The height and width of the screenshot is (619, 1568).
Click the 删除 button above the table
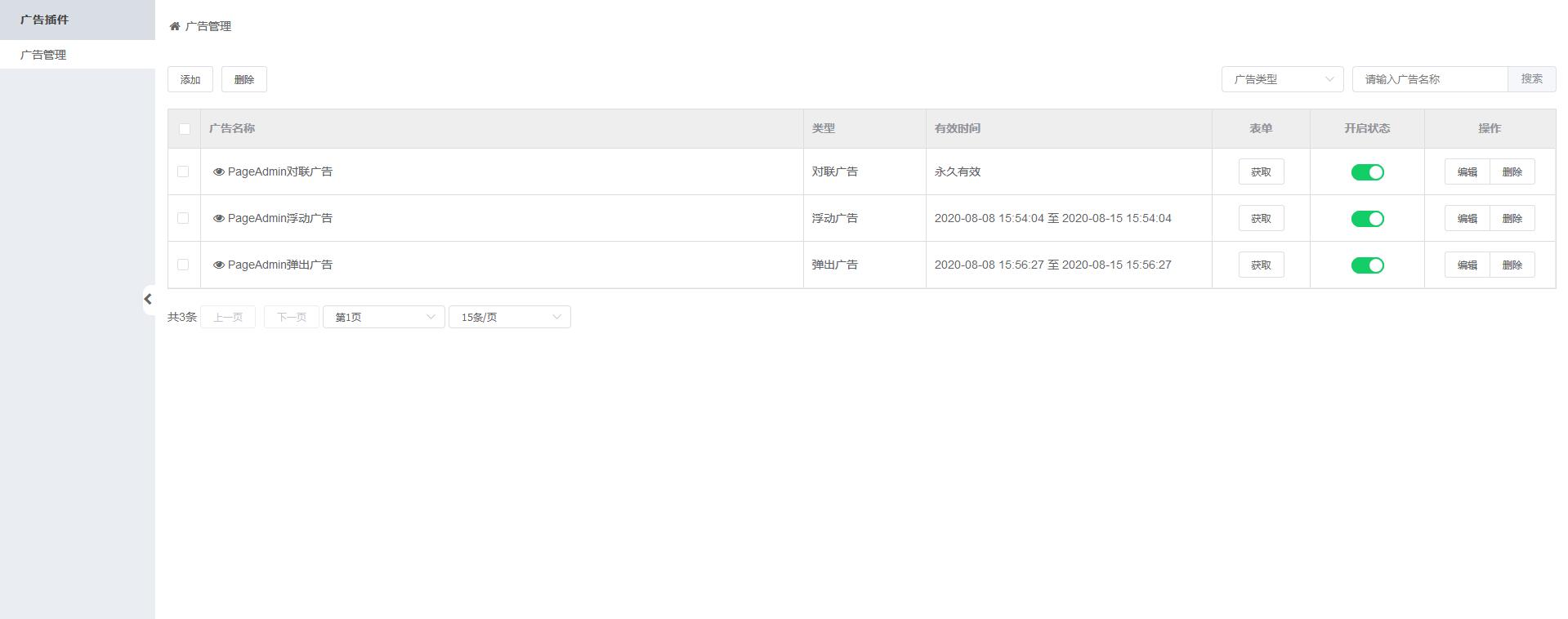244,79
